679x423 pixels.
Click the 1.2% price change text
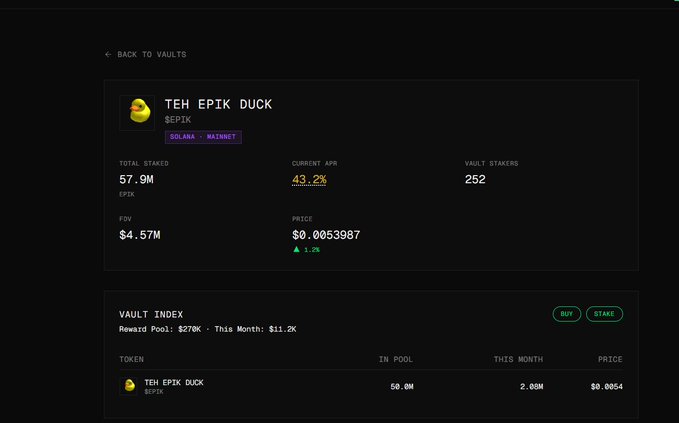click(x=312, y=250)
